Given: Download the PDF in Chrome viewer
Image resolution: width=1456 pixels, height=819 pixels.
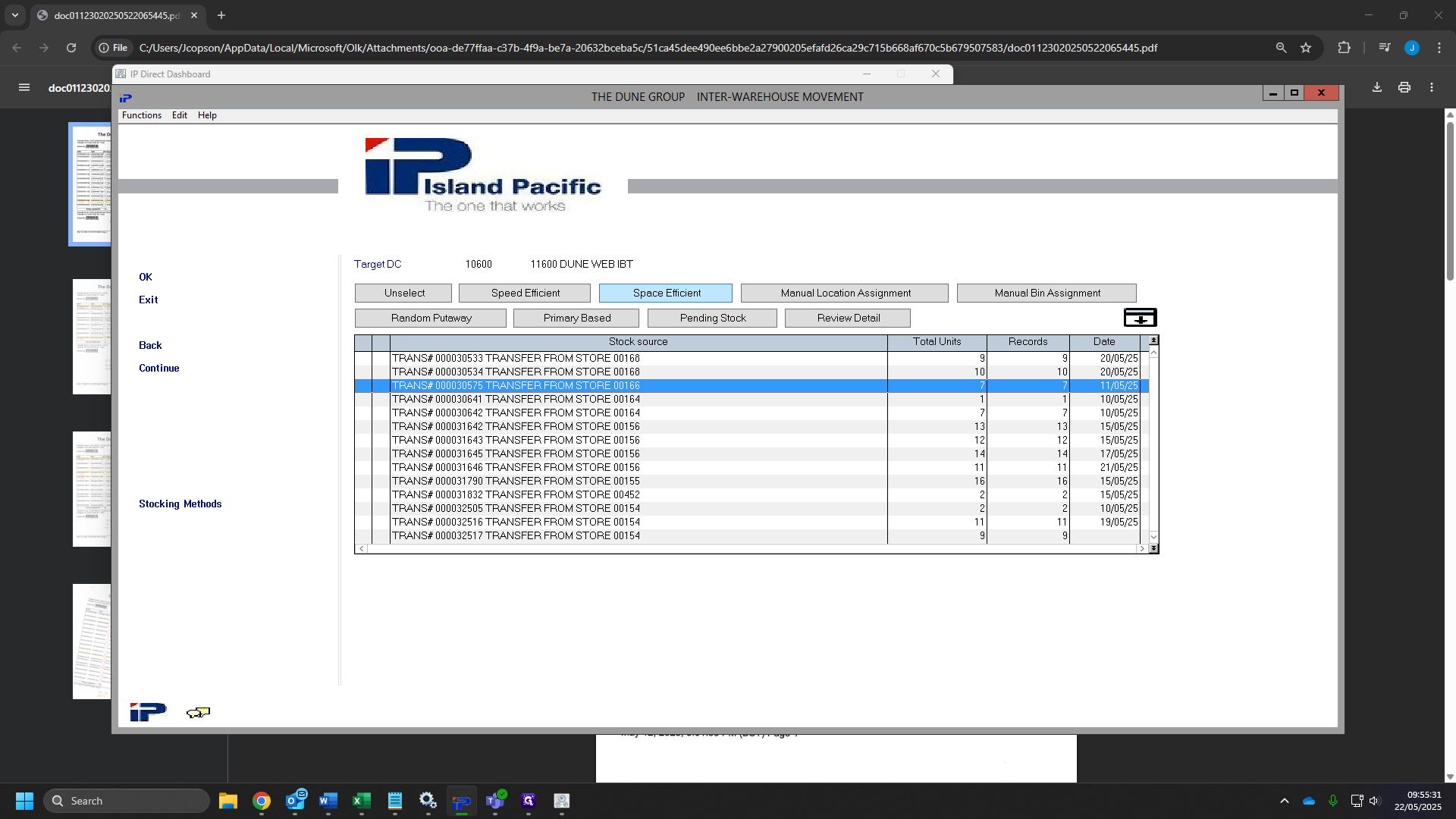Looking at the screenshot, I should tap(1377, 87).
